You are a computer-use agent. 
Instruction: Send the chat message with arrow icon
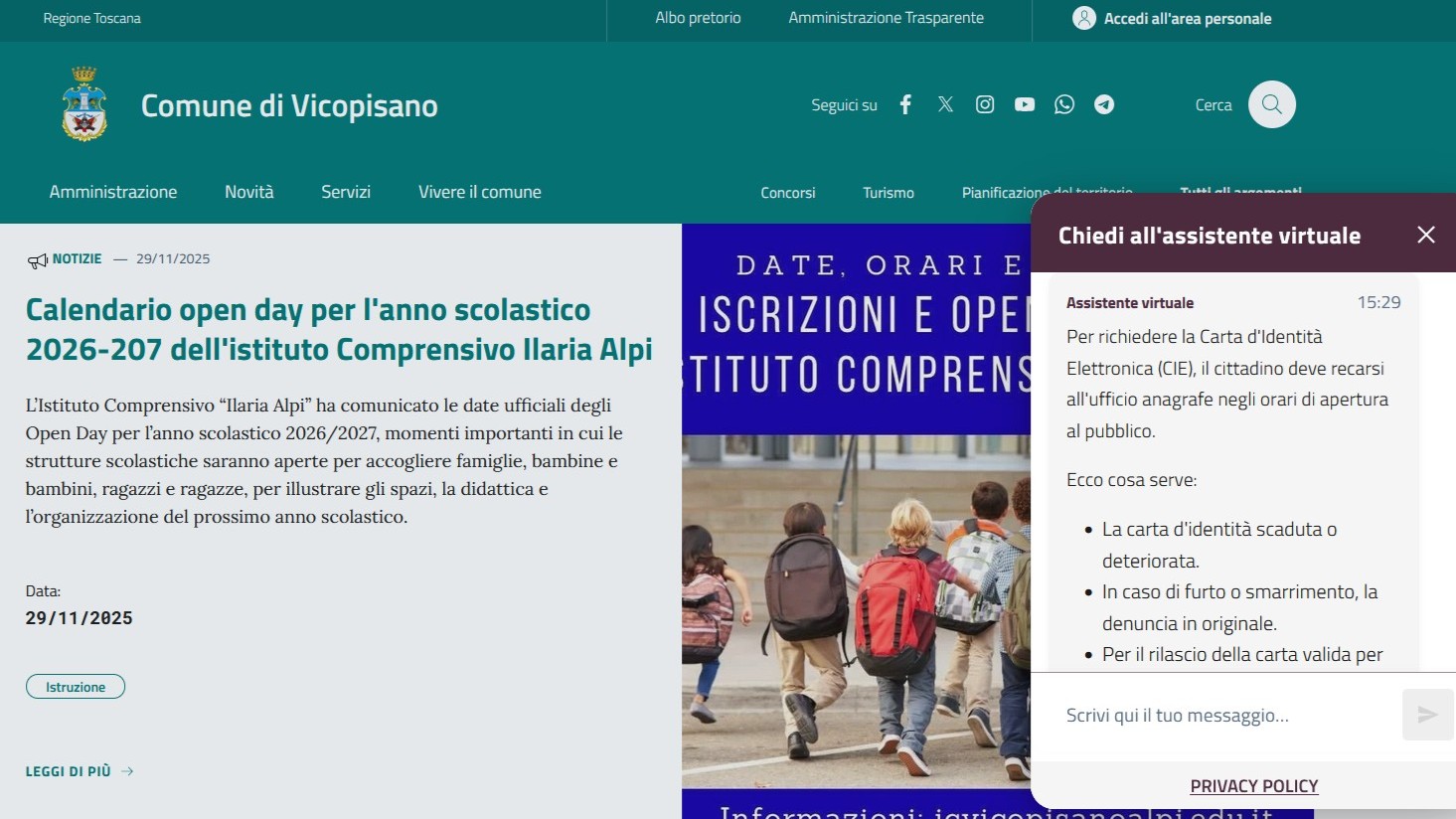coord(1427,715)
